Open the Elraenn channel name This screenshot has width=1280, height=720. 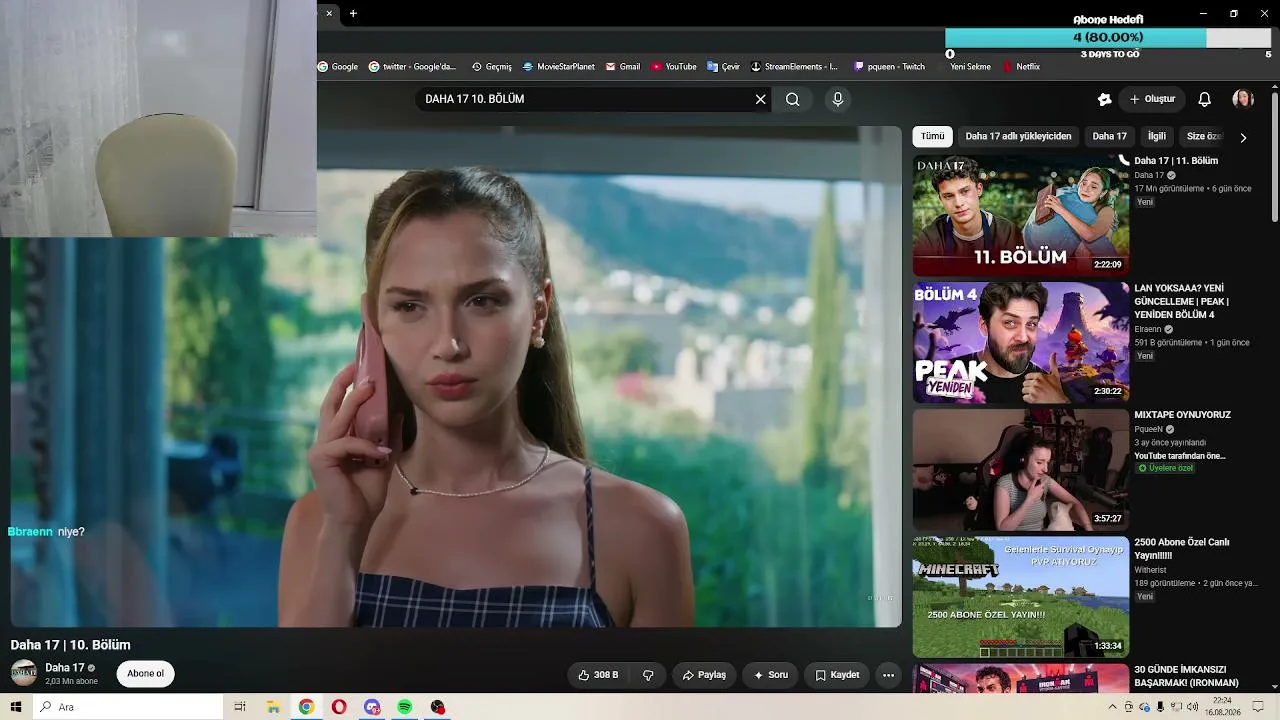pyautogui.click(x=1148, y=329)
